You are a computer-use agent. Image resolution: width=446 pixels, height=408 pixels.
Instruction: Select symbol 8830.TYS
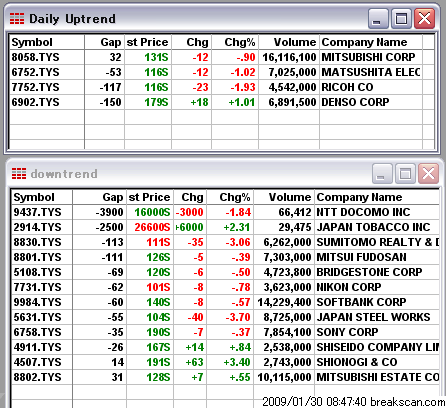[37, 242]
